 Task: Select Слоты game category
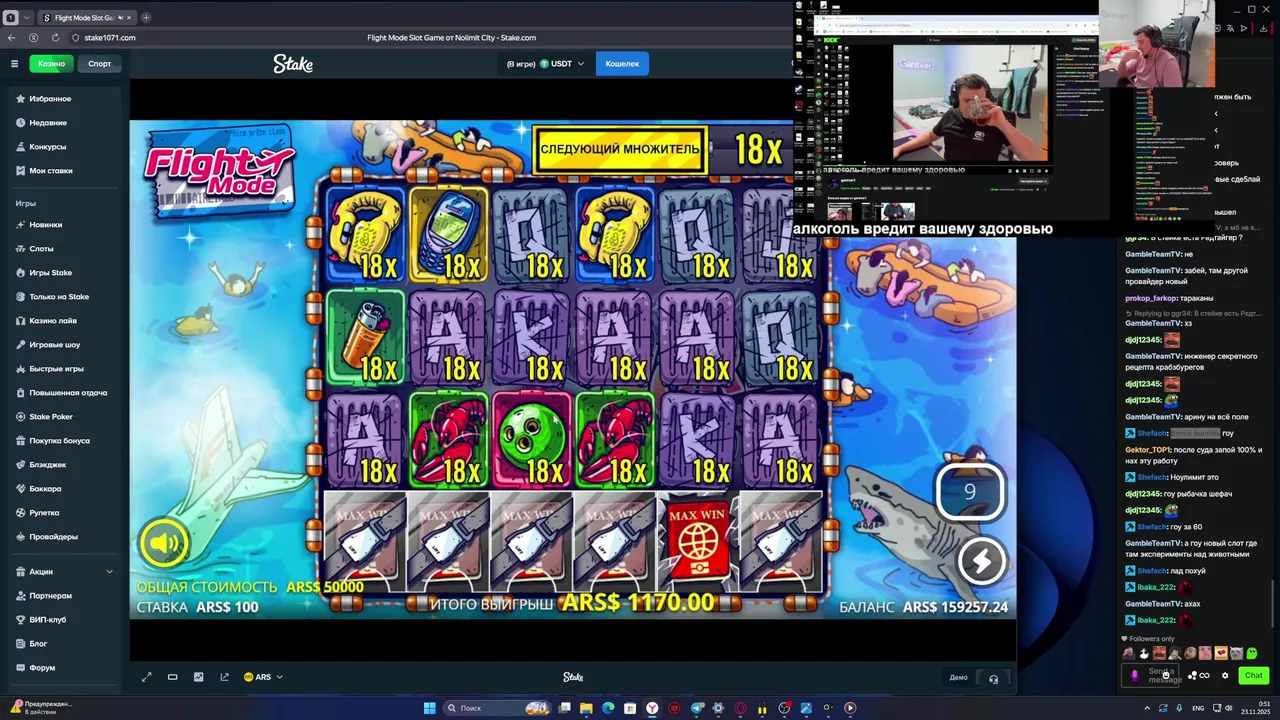coord(41,249)
